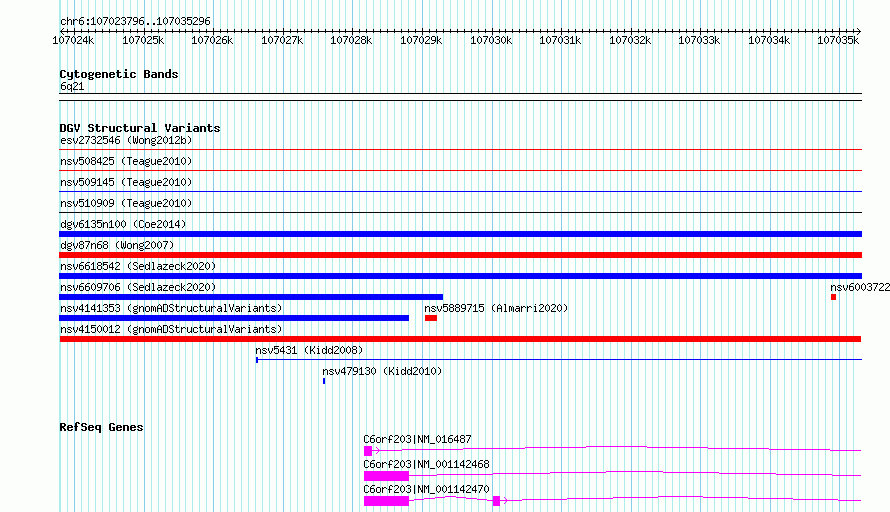890x512 pixels.
Task: Click the nsv510909 (Teague2010) variant label
Action: [x=126, y=203]
